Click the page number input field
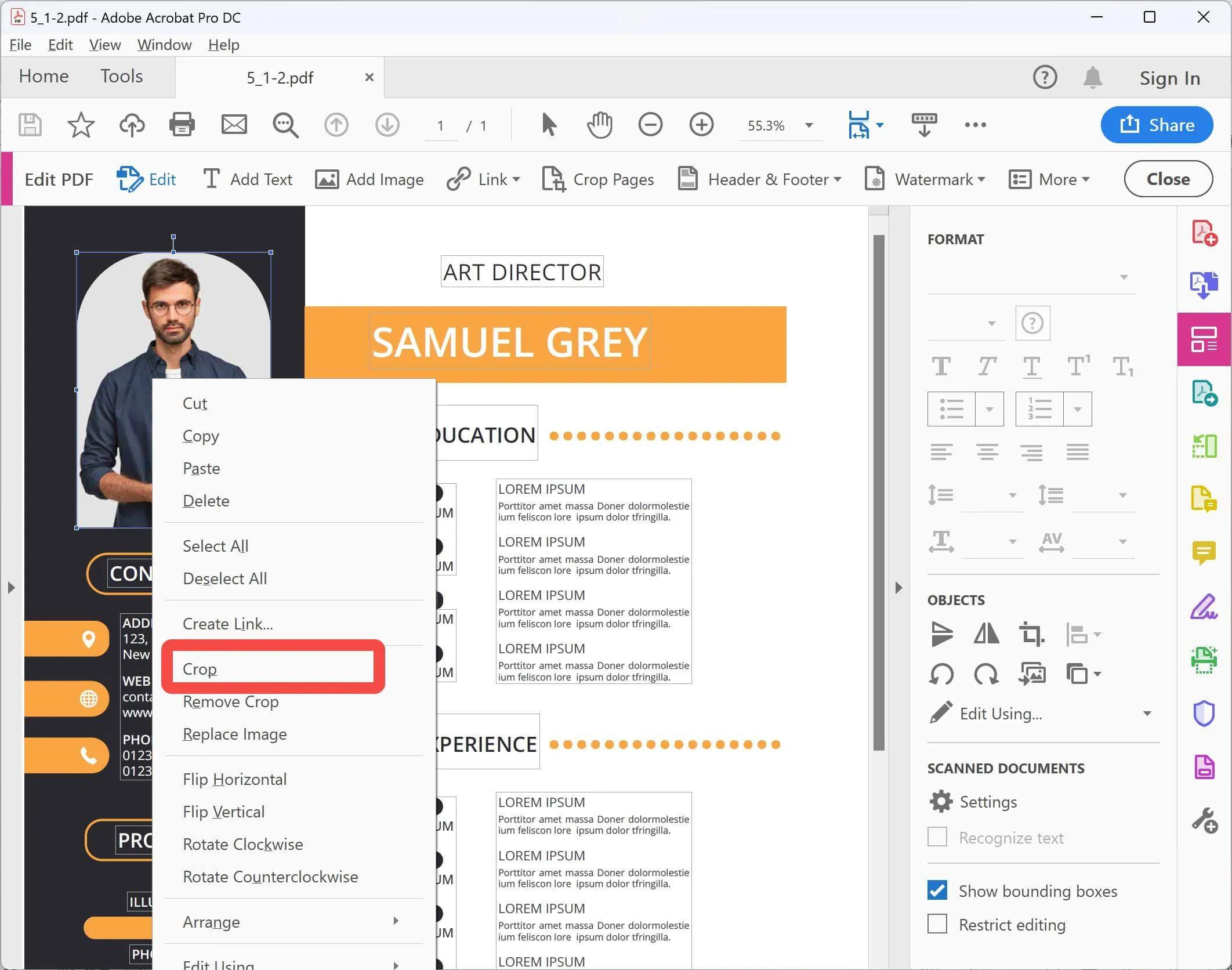 click(x=441, y=125)
